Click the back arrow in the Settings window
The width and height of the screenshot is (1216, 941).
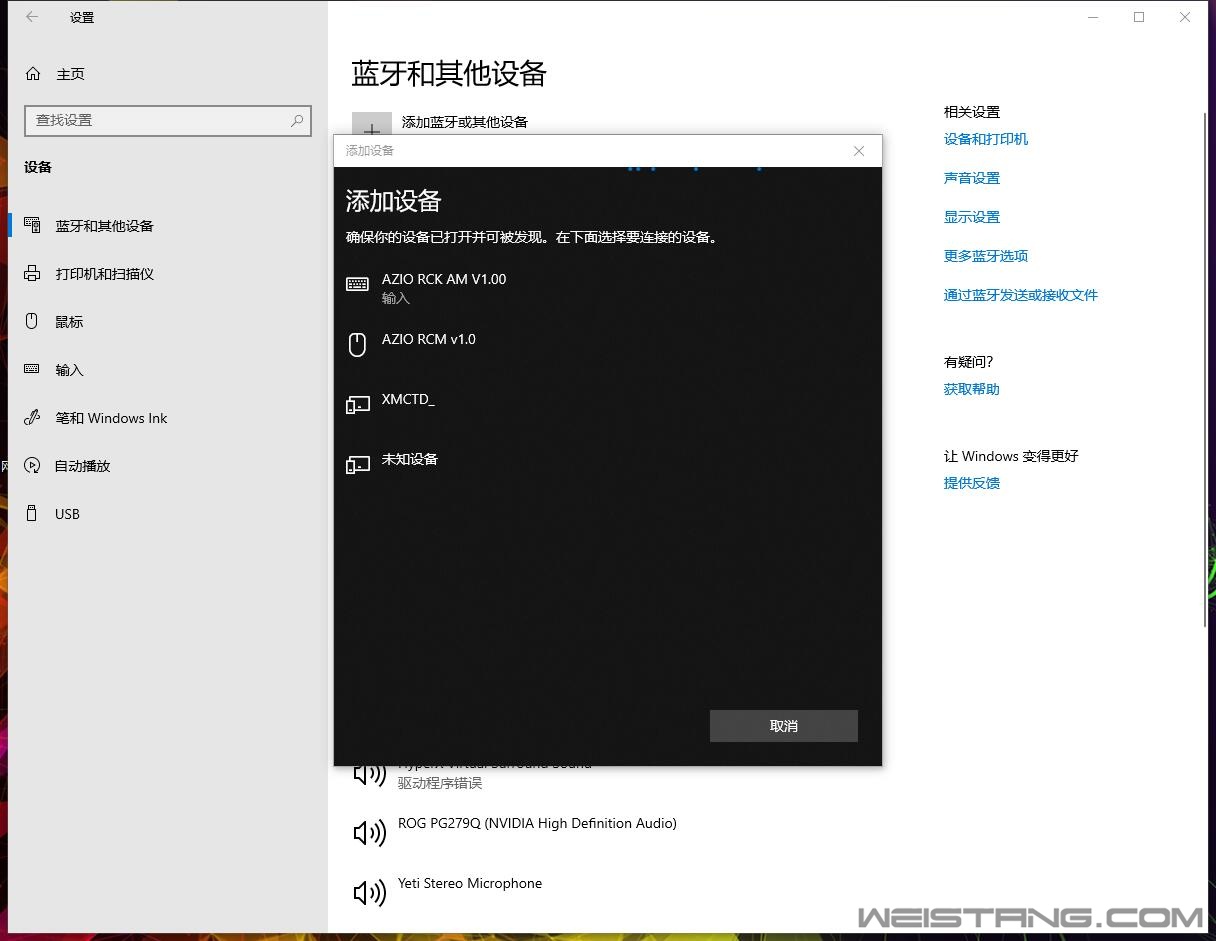32,17
